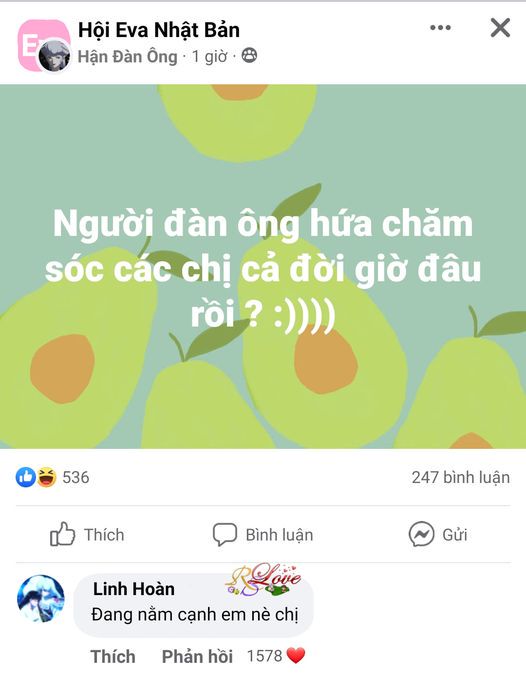Open the Hận Đàn Ông author profile link
Screen dimensions: 526x676
pyautogui.click(x=128, y=56)
